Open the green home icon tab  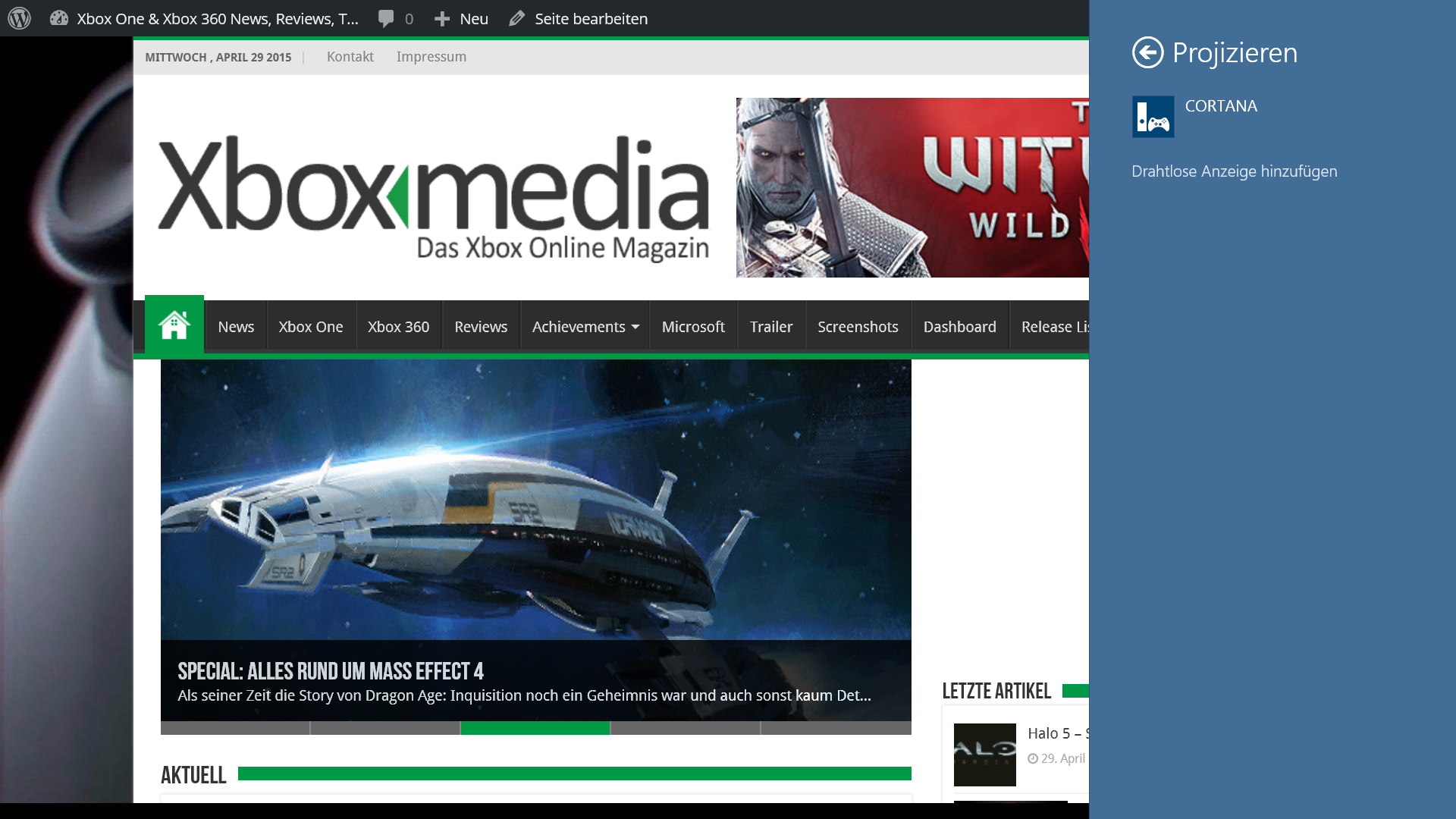(174, 325)
